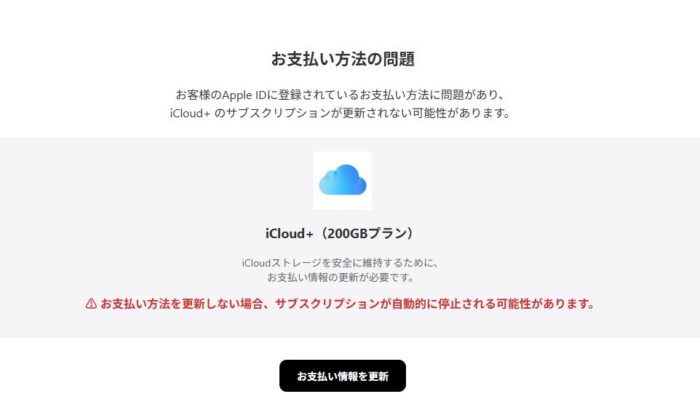Click 'お支払い方法を更新しない場合' in red text
This screenshot has width=700, height=402.
[181, 304]
